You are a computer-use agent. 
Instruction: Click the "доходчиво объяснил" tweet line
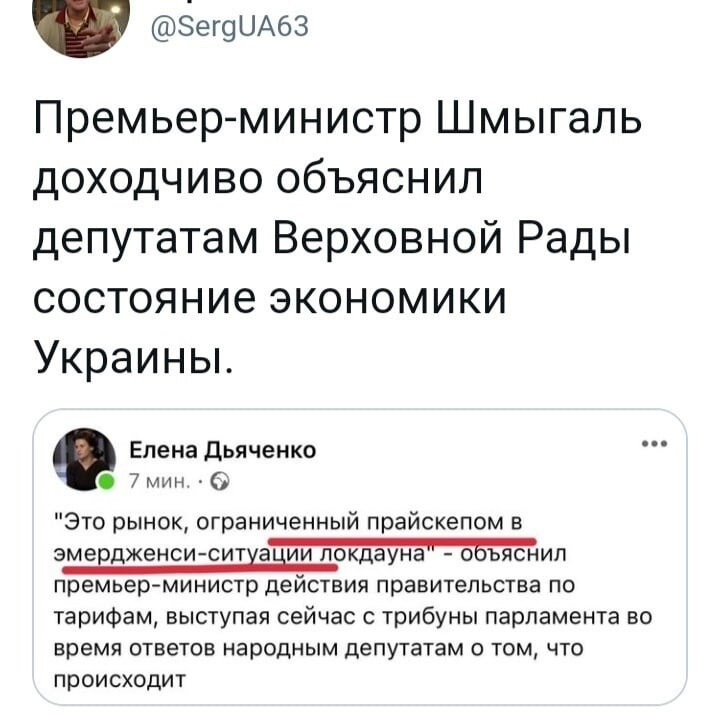(258, 180)
